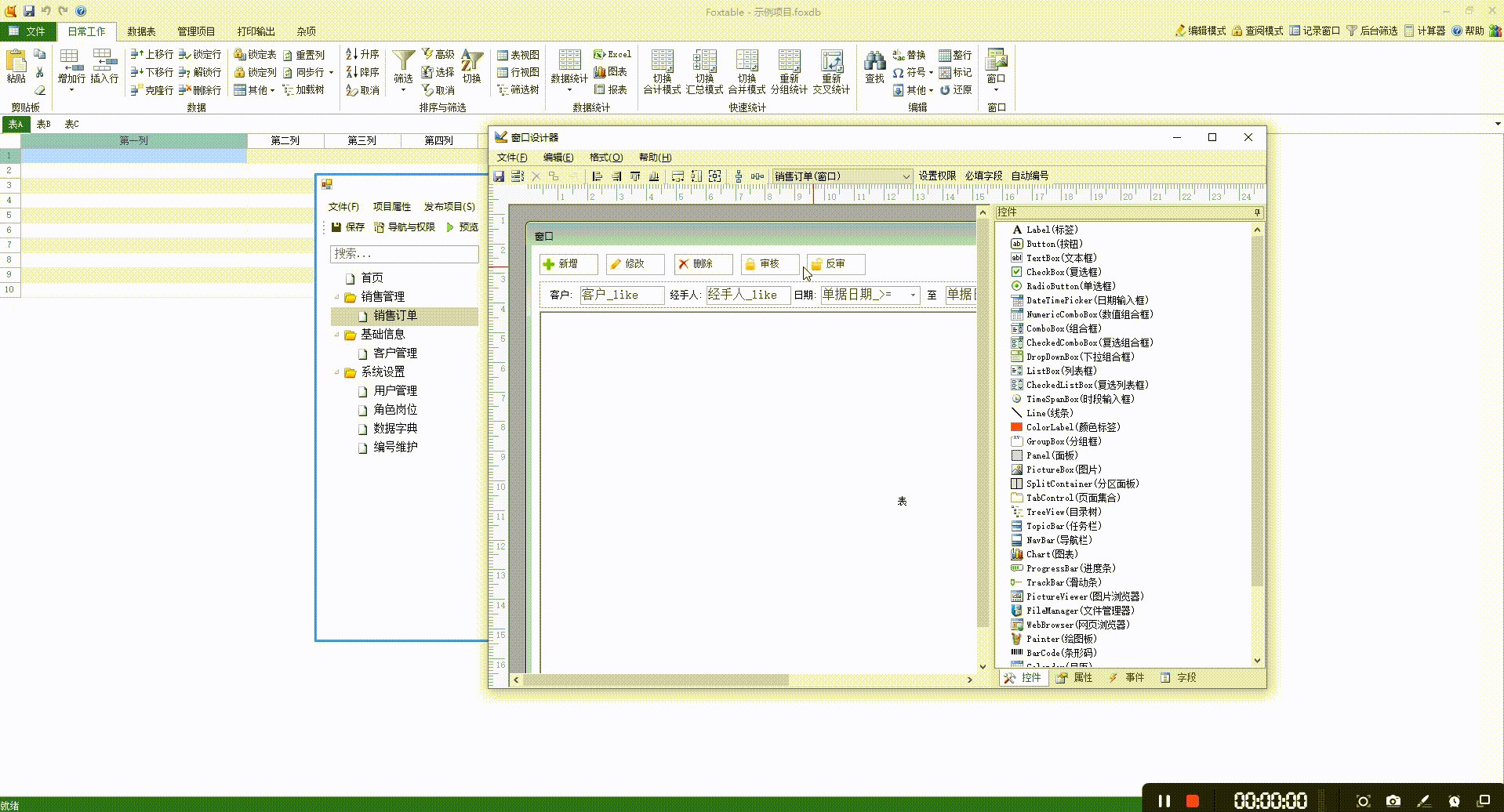This screenshot has height=812, width=1504.
Task: Collapse the 销售管理 tree folder
Action: click(x=337, y=297)
